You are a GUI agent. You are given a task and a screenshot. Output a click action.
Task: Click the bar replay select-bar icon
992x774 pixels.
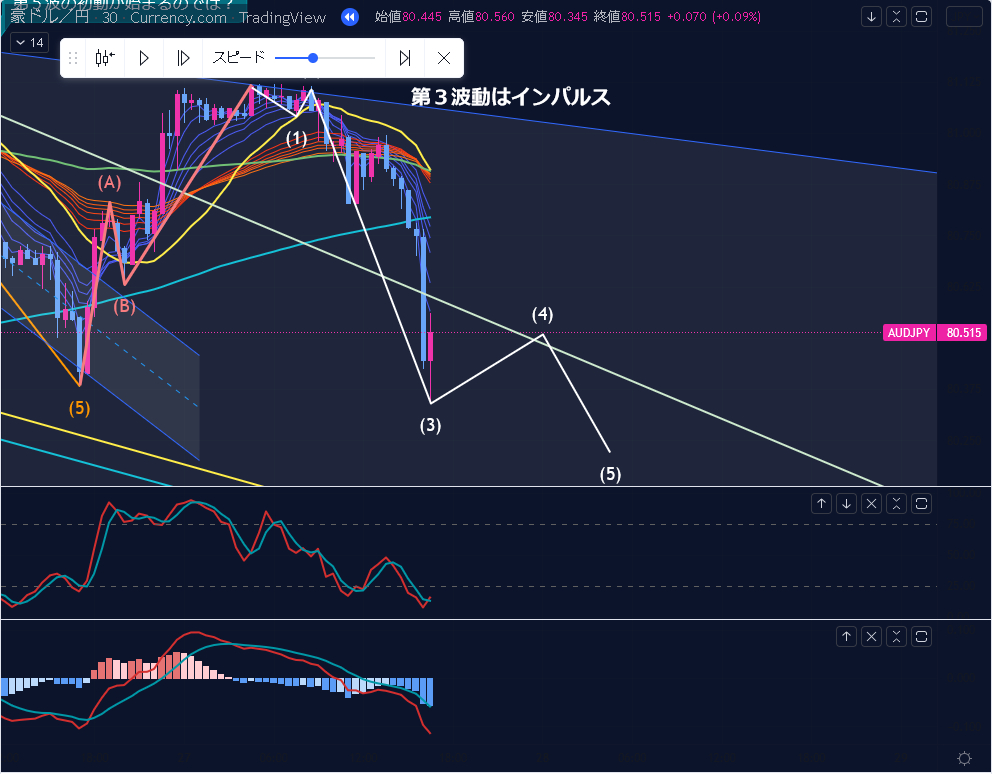tap(104, 58)
